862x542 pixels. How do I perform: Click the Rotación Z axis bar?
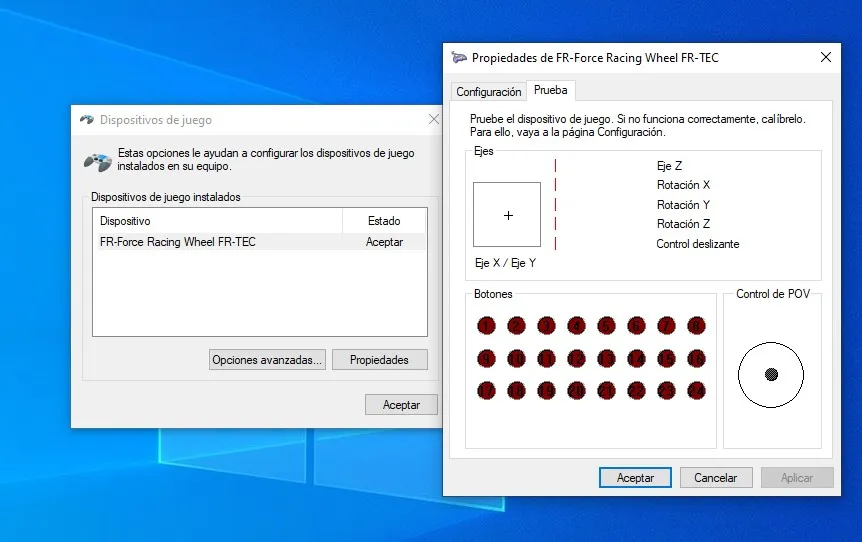555,224
